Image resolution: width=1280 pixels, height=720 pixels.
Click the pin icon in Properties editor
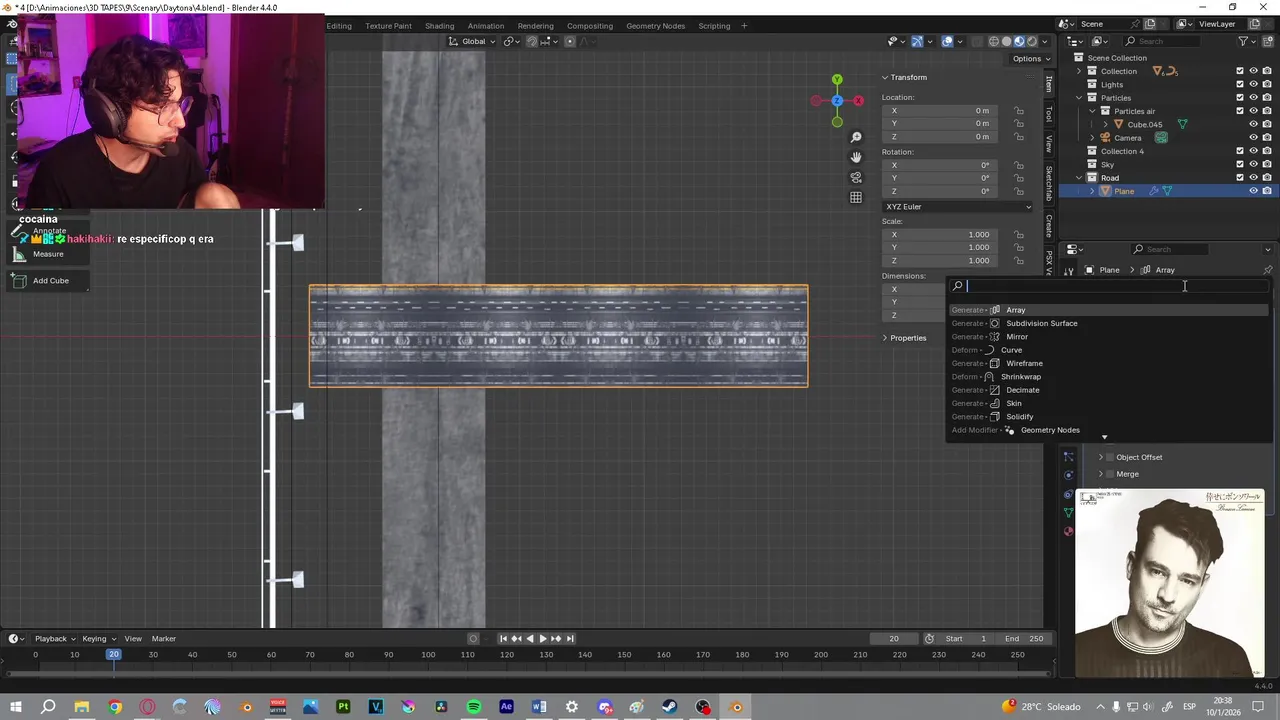pyautogui.click(x=1267, y=270)
